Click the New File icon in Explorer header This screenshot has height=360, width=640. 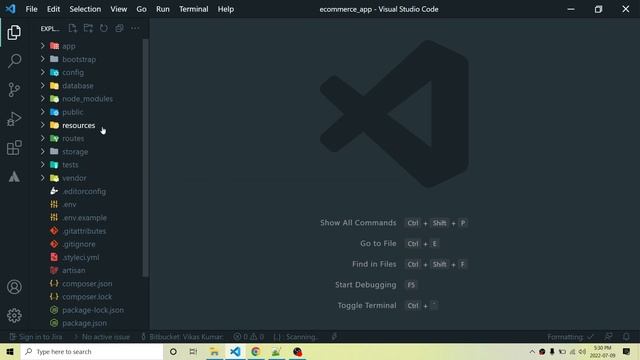[73, 28]
